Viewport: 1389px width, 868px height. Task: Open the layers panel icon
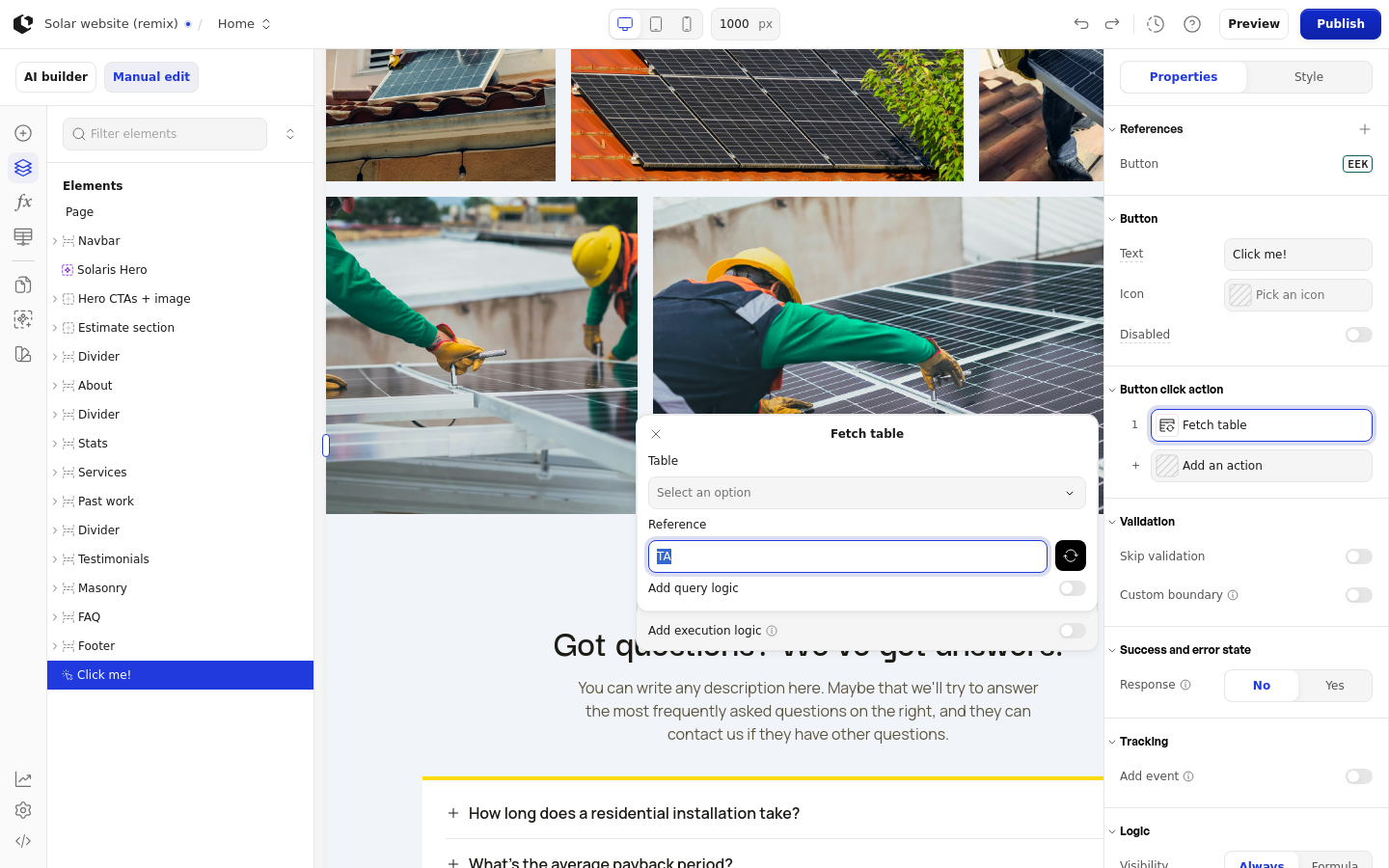pos(23,168)
